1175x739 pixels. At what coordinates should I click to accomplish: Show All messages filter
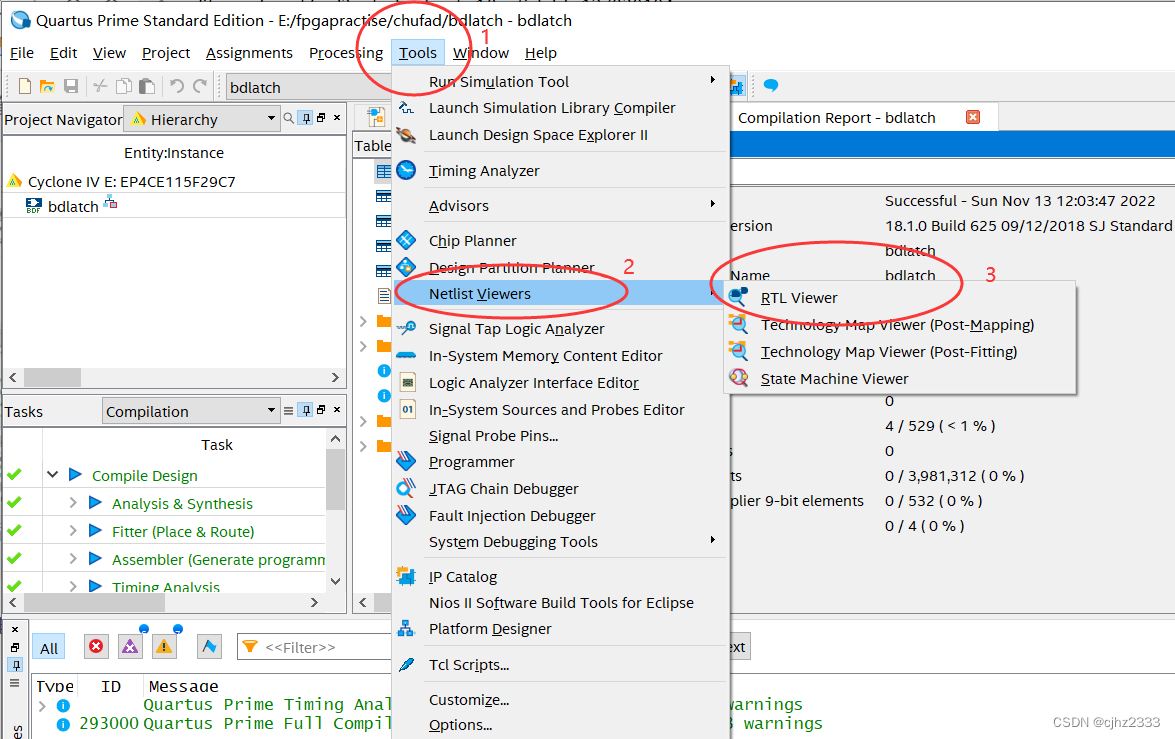click(49, 648)
